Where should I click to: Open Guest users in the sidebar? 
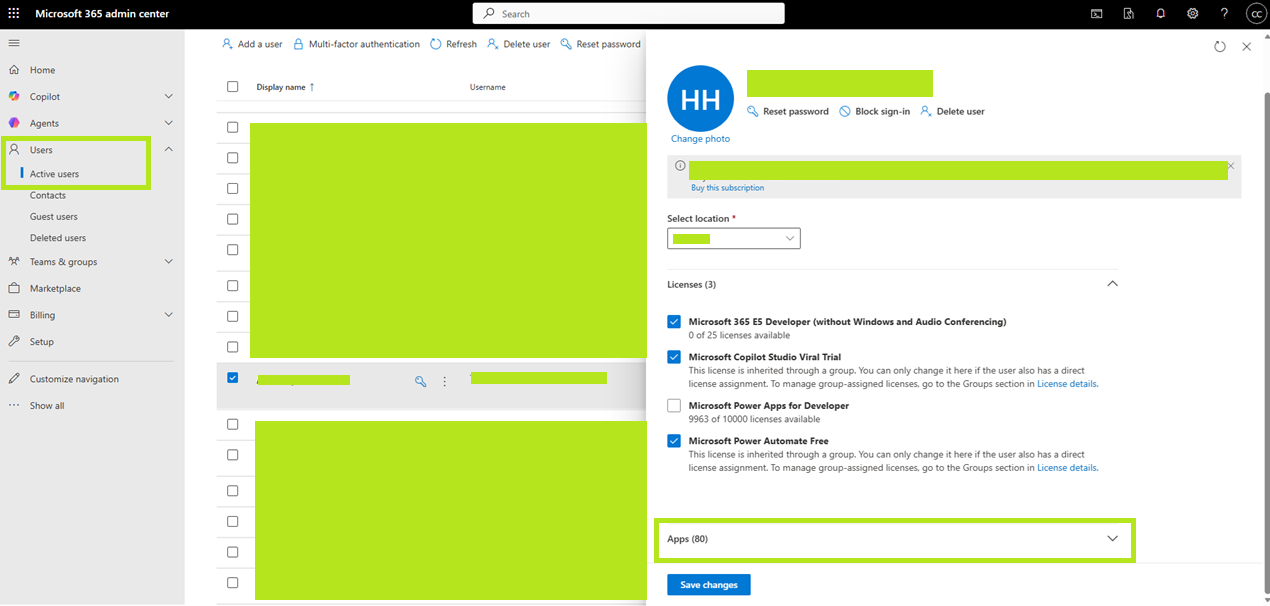pyautogui.click(x=54, y=217)
